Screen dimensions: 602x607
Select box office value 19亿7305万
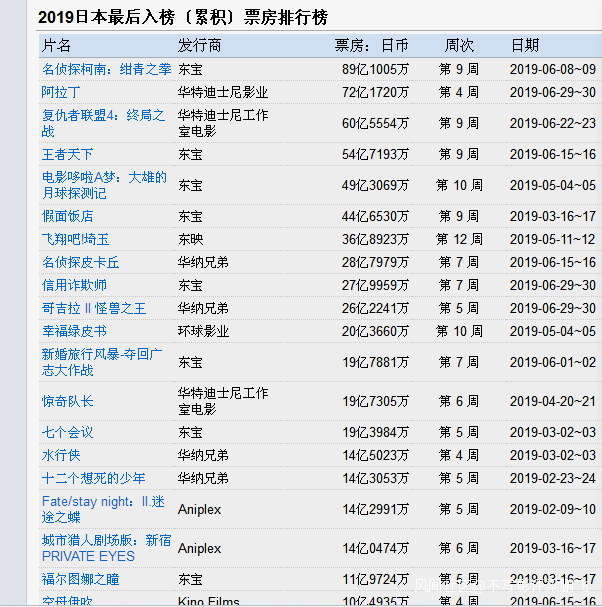376,401
